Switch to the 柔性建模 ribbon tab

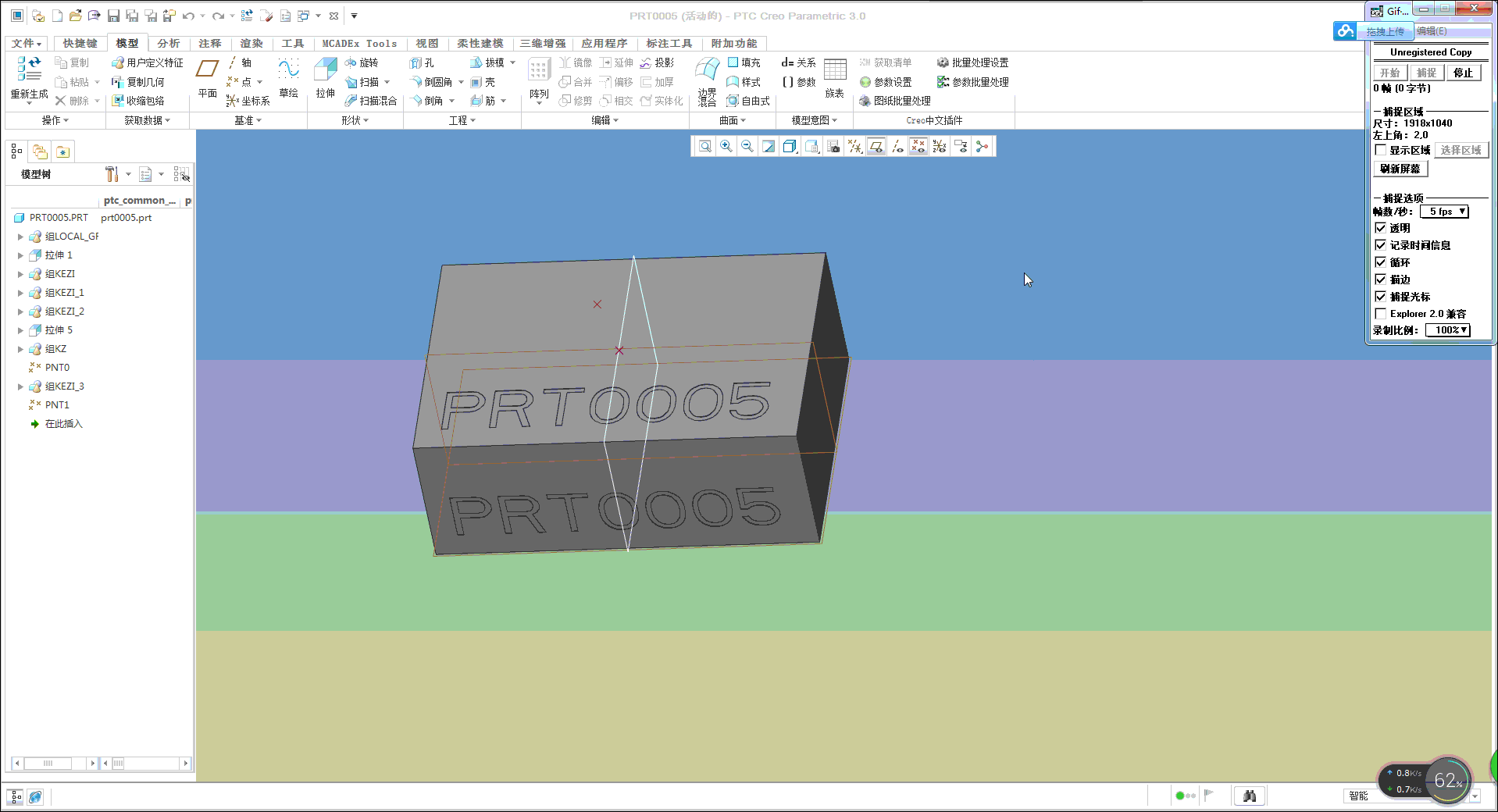pos(480,44)
